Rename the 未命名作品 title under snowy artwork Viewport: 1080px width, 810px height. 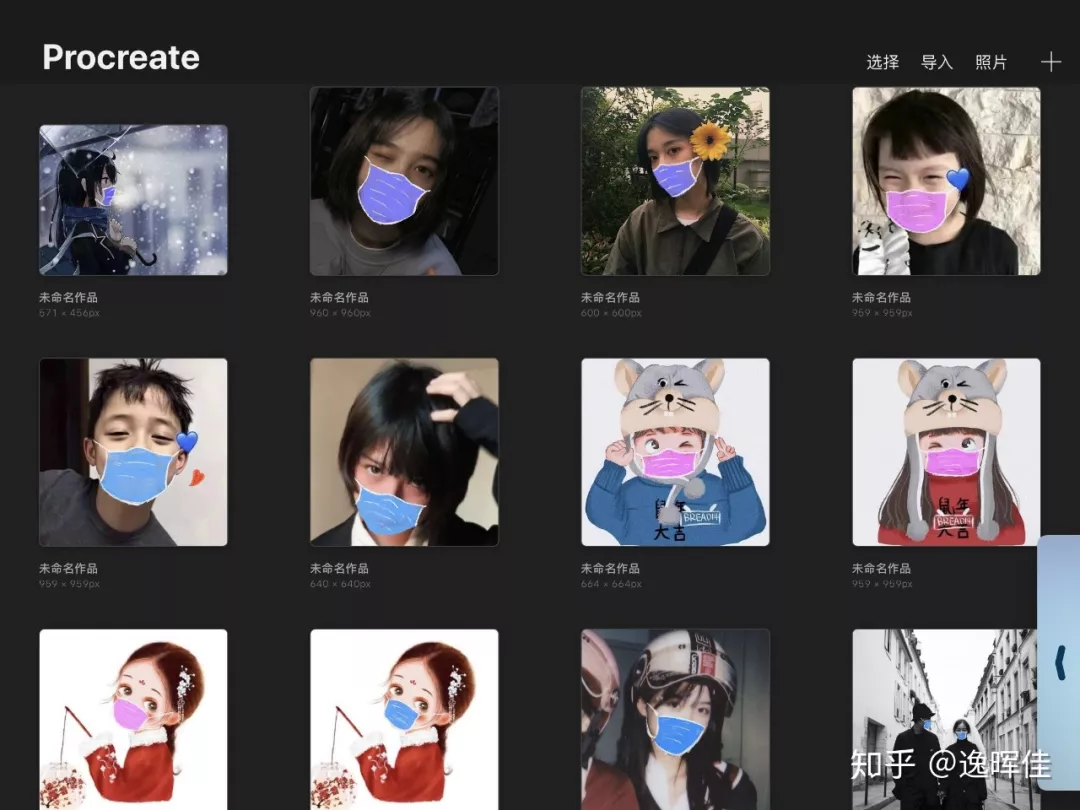[x=68, y=297]
